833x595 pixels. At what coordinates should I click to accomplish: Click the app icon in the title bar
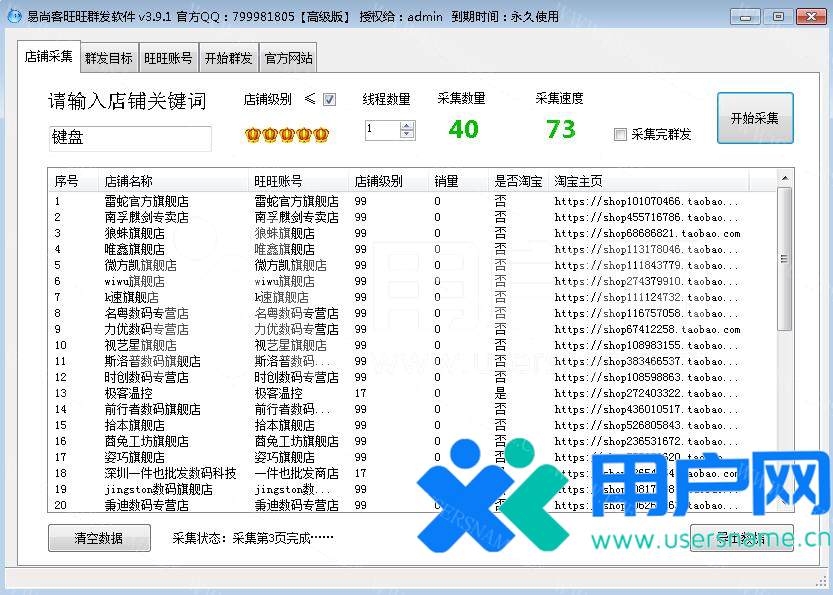coord(14,16)
